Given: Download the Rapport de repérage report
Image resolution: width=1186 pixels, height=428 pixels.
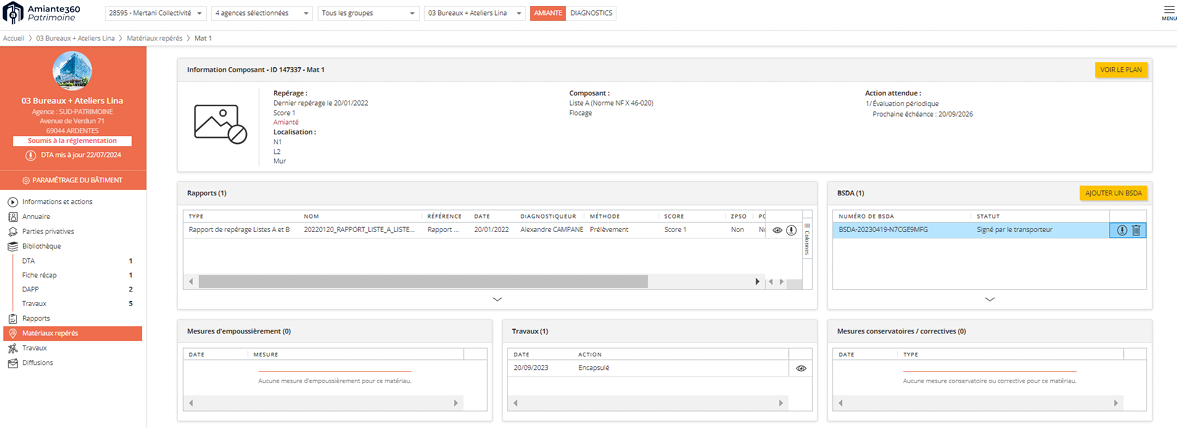Looking at the screenshot, I should pyautogui.click(x=791, y=230).
